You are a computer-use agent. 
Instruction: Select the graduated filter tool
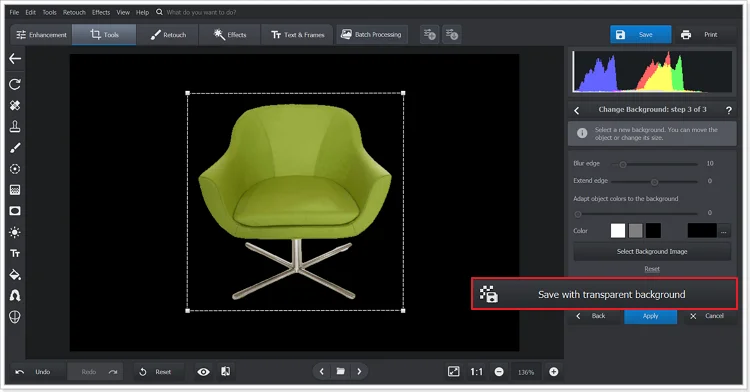point(15,190)
